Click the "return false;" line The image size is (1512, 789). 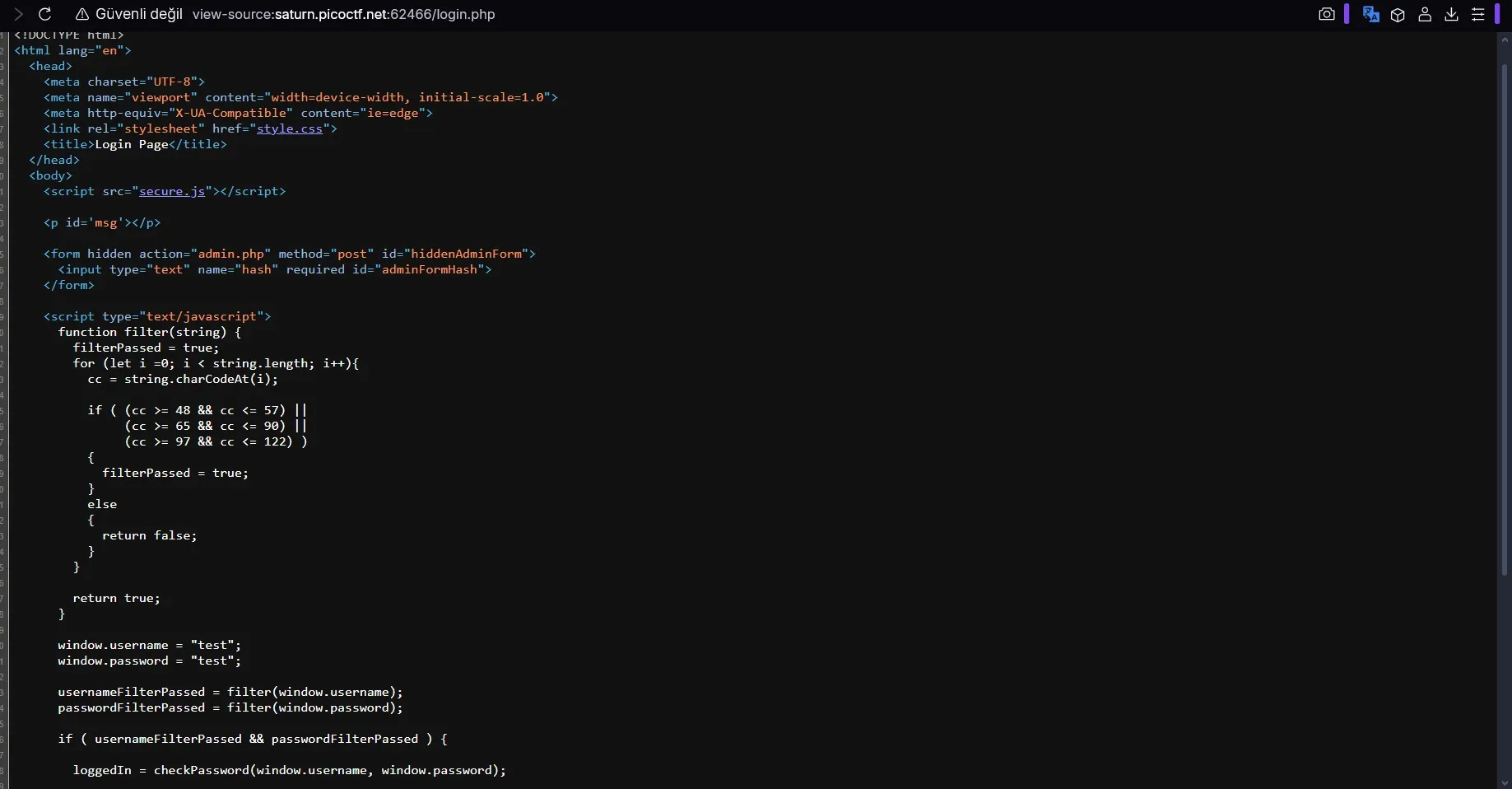pyautogui.click(x=150, y=535)
